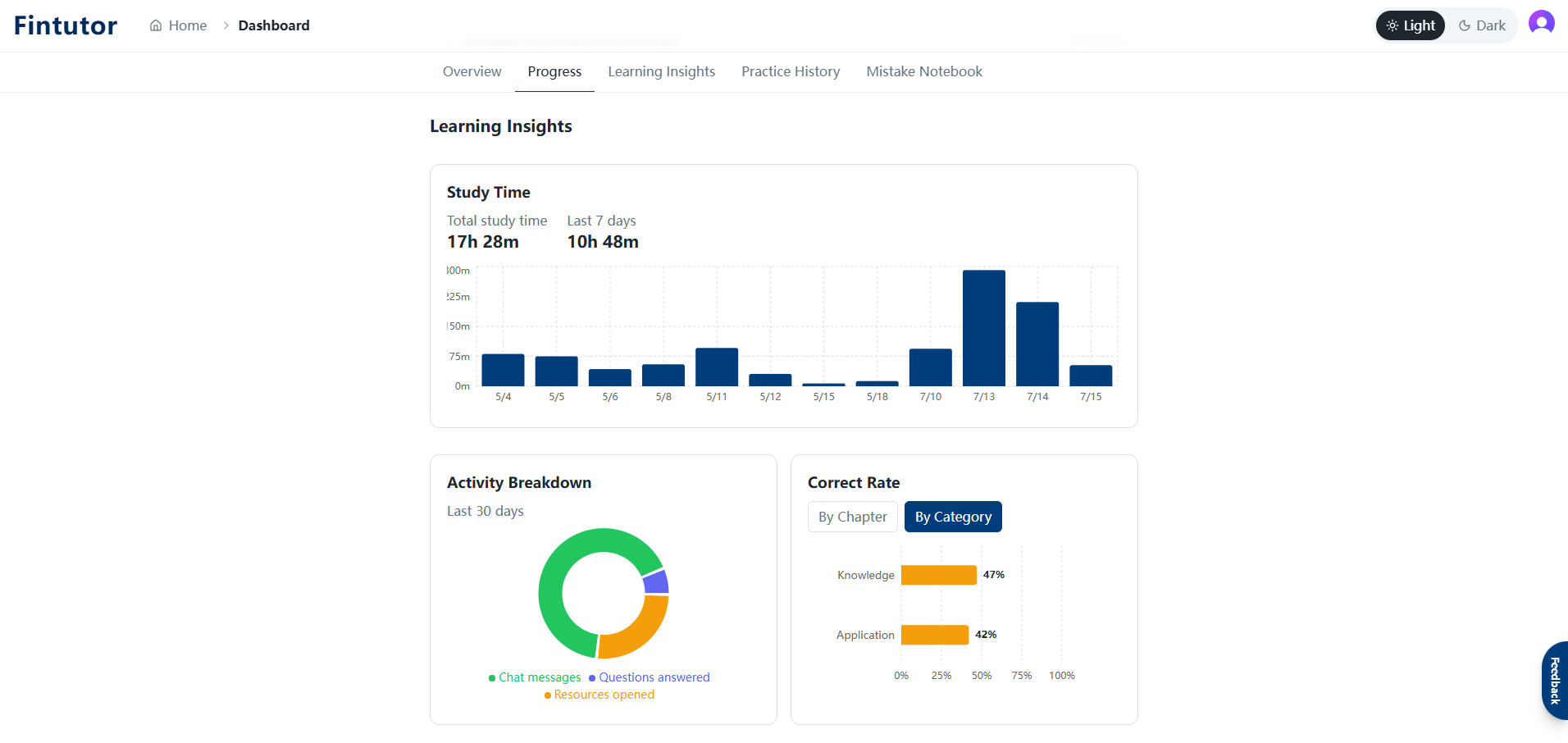The height and width of the screenshot is (743, 1568).
Task: Click the purple Questions answered donut segment
Action: [x=657, y=582]
